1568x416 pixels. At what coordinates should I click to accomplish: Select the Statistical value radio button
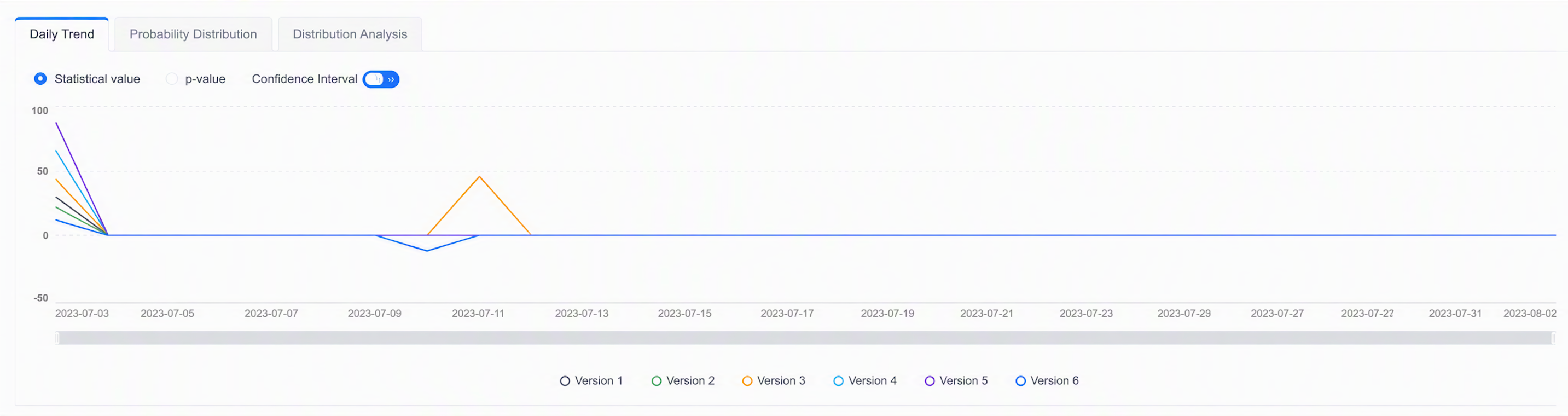[x=40, y=79]
